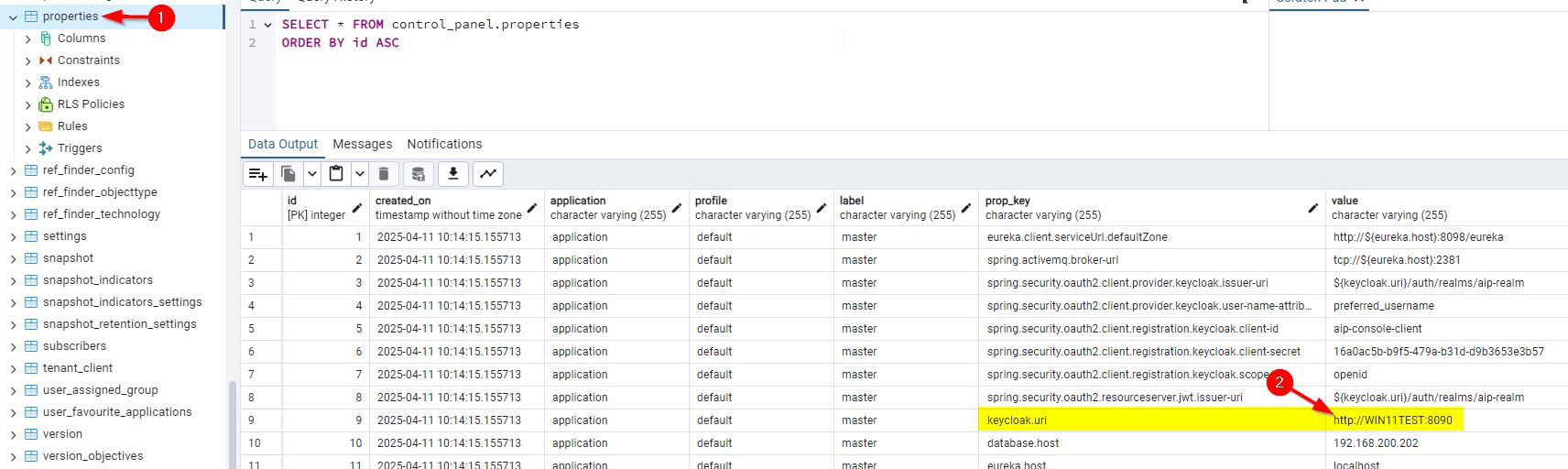
Task: Select the Data Output tab
Action: click(x=282, y=144)
